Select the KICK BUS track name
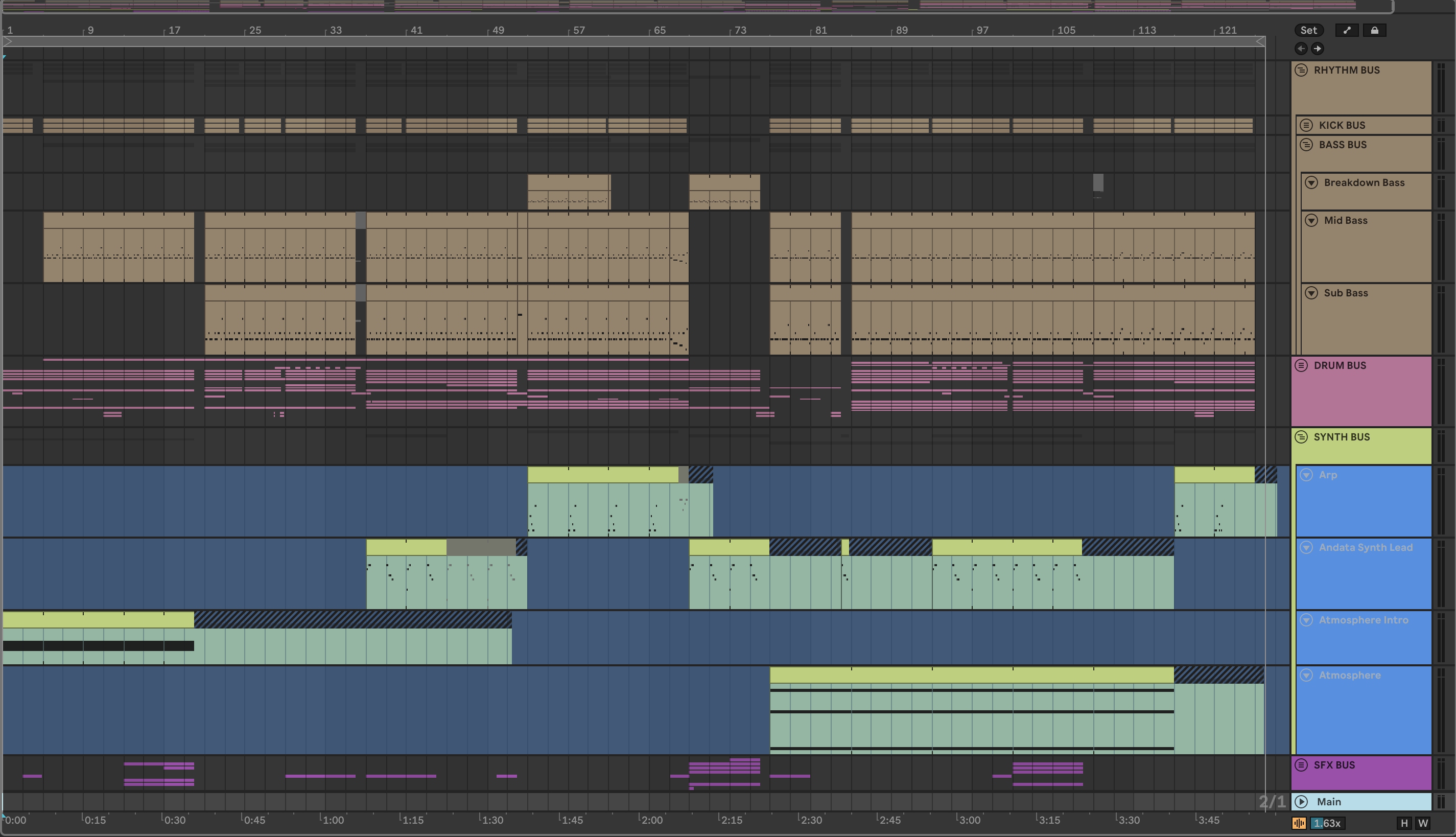This screenshot has height=837, width=1456. tap(1342, 125)
